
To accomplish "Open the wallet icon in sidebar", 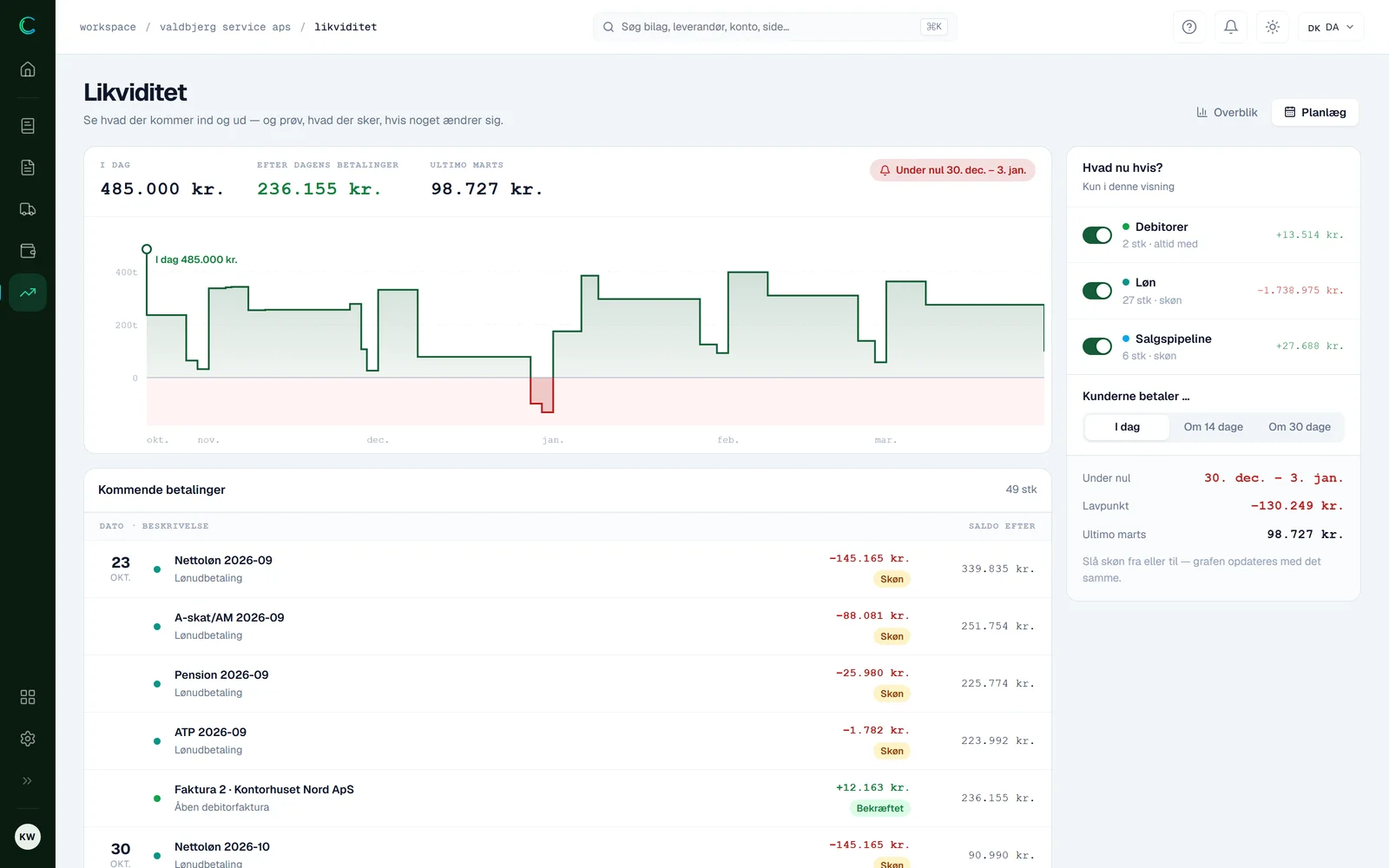I will [x=28, y=251].
